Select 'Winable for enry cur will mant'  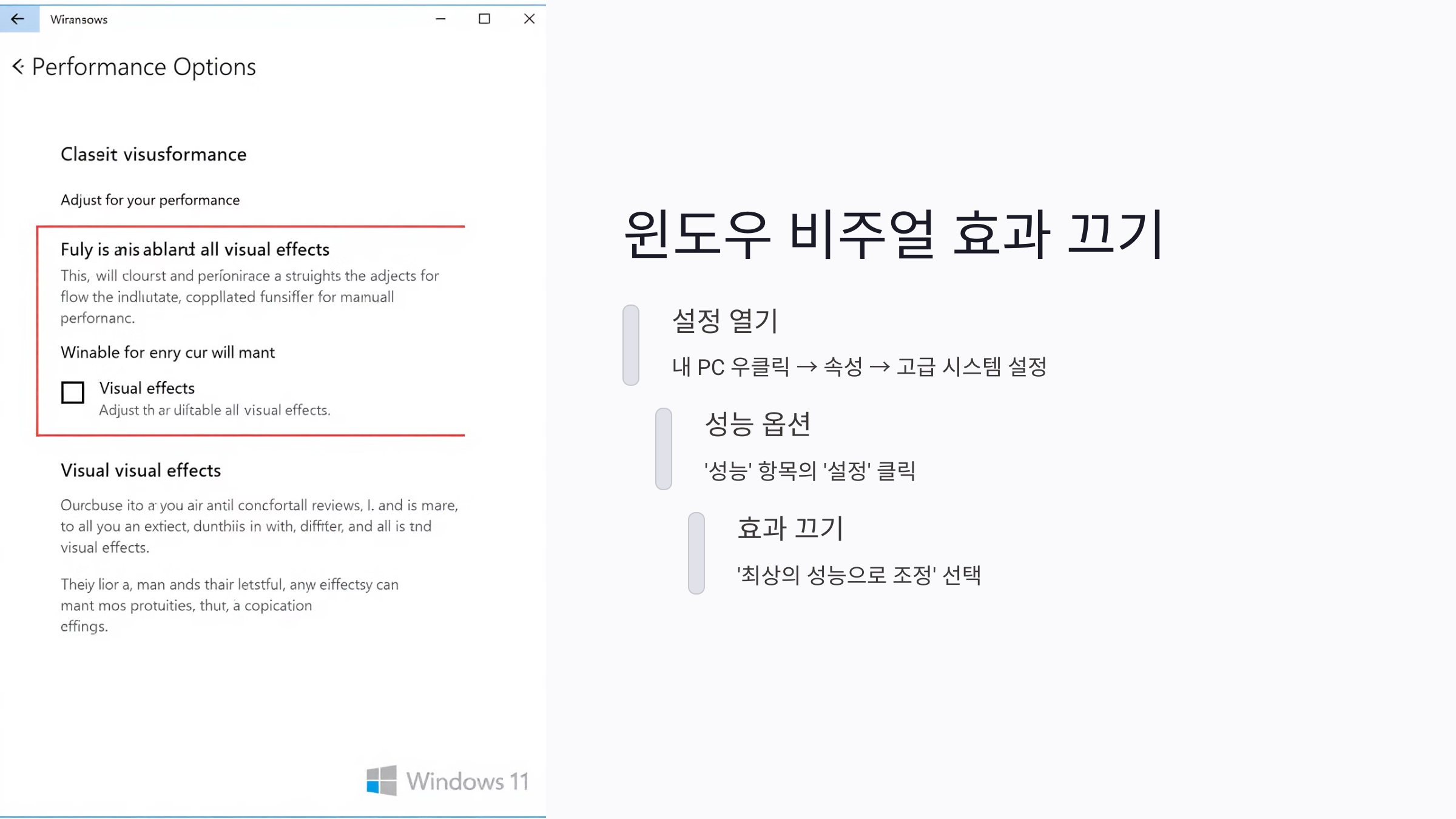[x=167, y=352]
